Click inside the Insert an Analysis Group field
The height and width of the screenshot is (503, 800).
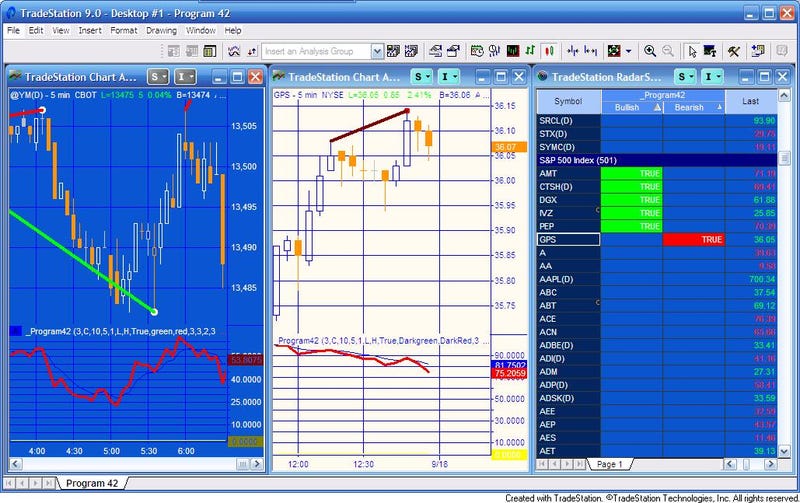316,51
